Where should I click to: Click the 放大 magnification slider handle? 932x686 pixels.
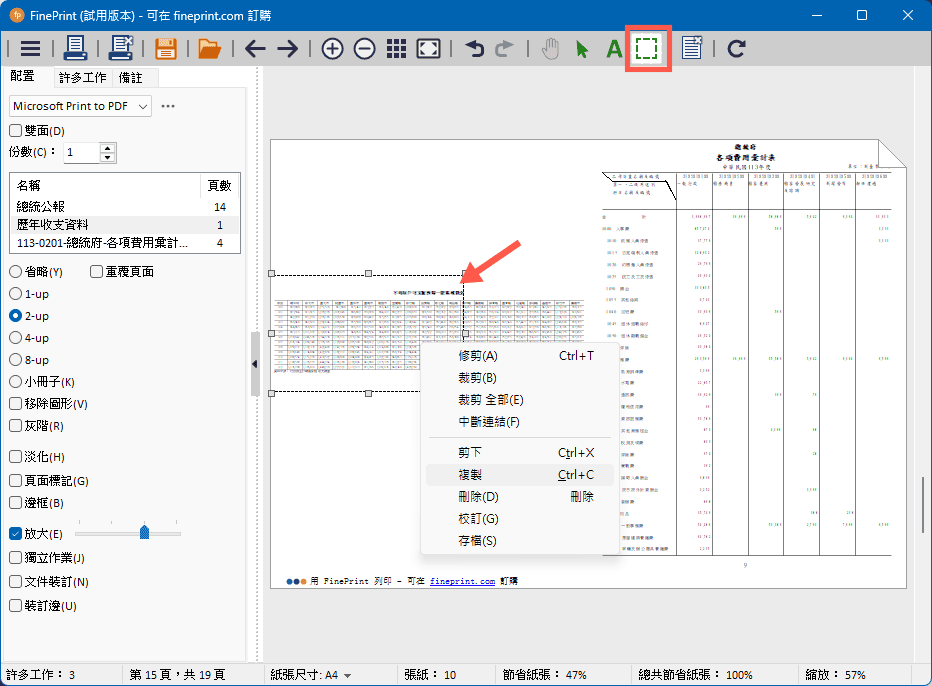point(144,532)
